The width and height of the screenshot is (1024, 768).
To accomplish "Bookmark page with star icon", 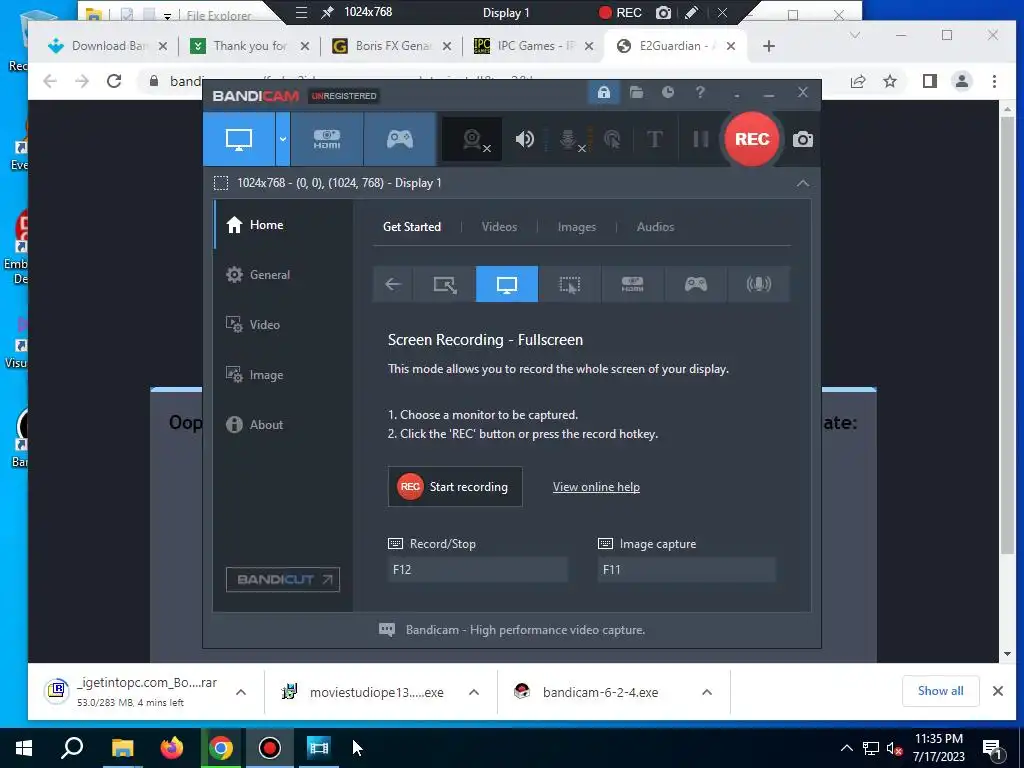I will click(x=889, y=81).
